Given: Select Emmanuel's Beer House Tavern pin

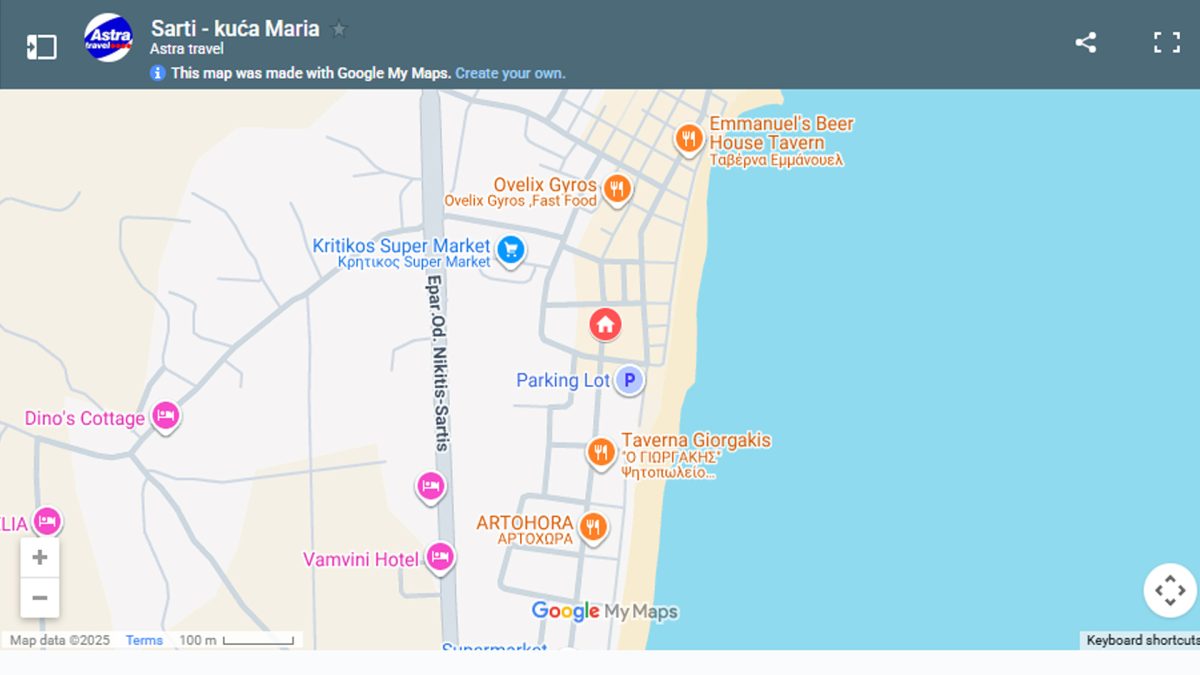Looking at the screenshot, I should point(688,138).
